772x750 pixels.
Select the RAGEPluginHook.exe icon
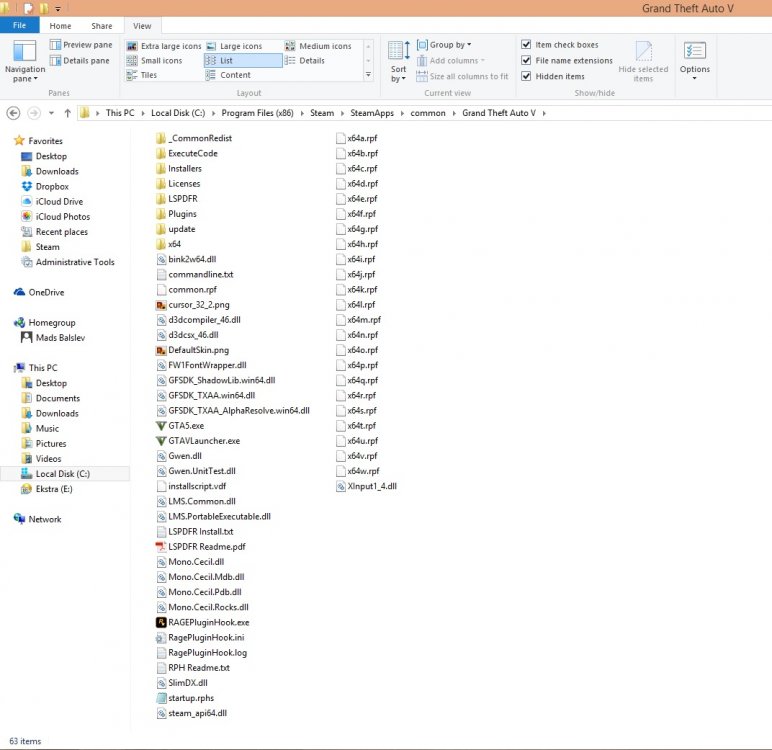click(x=161, y=622)
